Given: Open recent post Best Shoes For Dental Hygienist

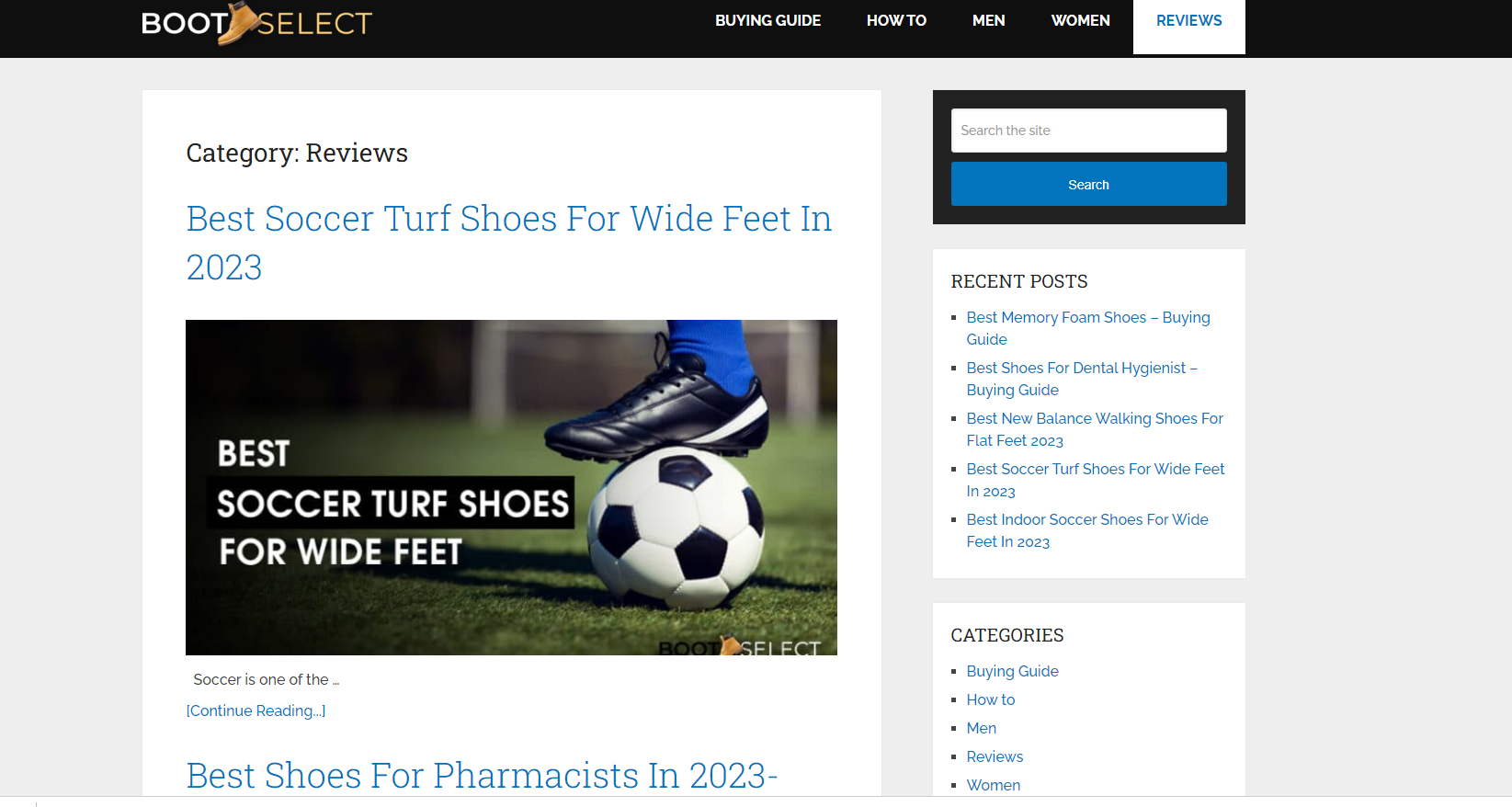Looking at the screenshot, I should (x=1082, y=379).
